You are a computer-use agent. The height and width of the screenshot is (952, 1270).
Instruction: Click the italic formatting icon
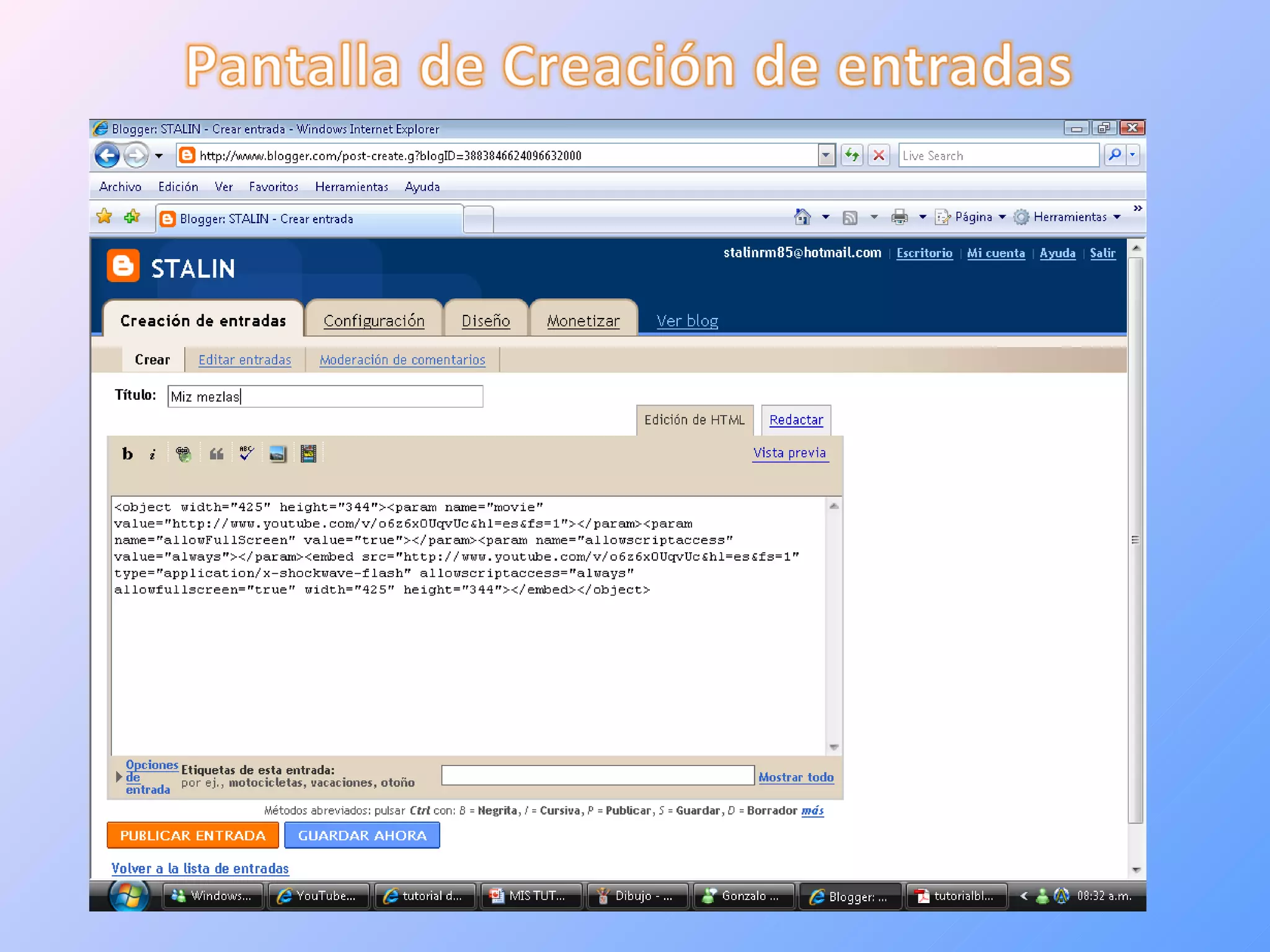[153, 454]
